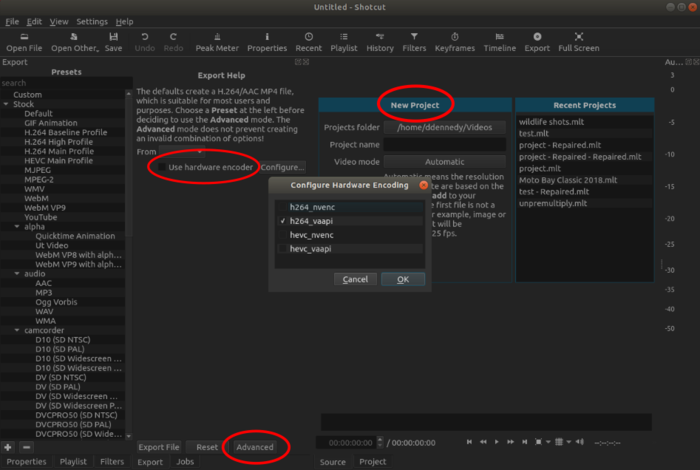Click the Project name input field
This screenshot has width=700, height=470.
coord(445,144)
